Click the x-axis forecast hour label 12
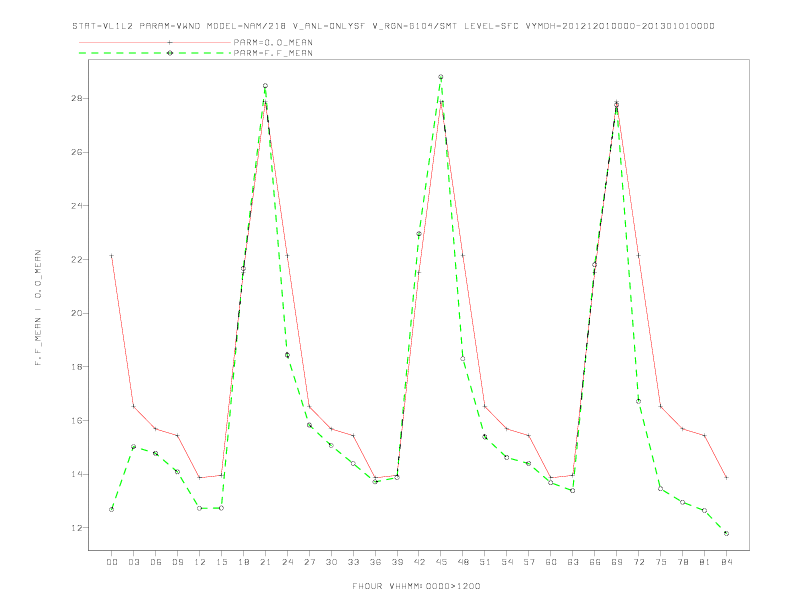Screen dimensions: 792x612 point(200,562)
